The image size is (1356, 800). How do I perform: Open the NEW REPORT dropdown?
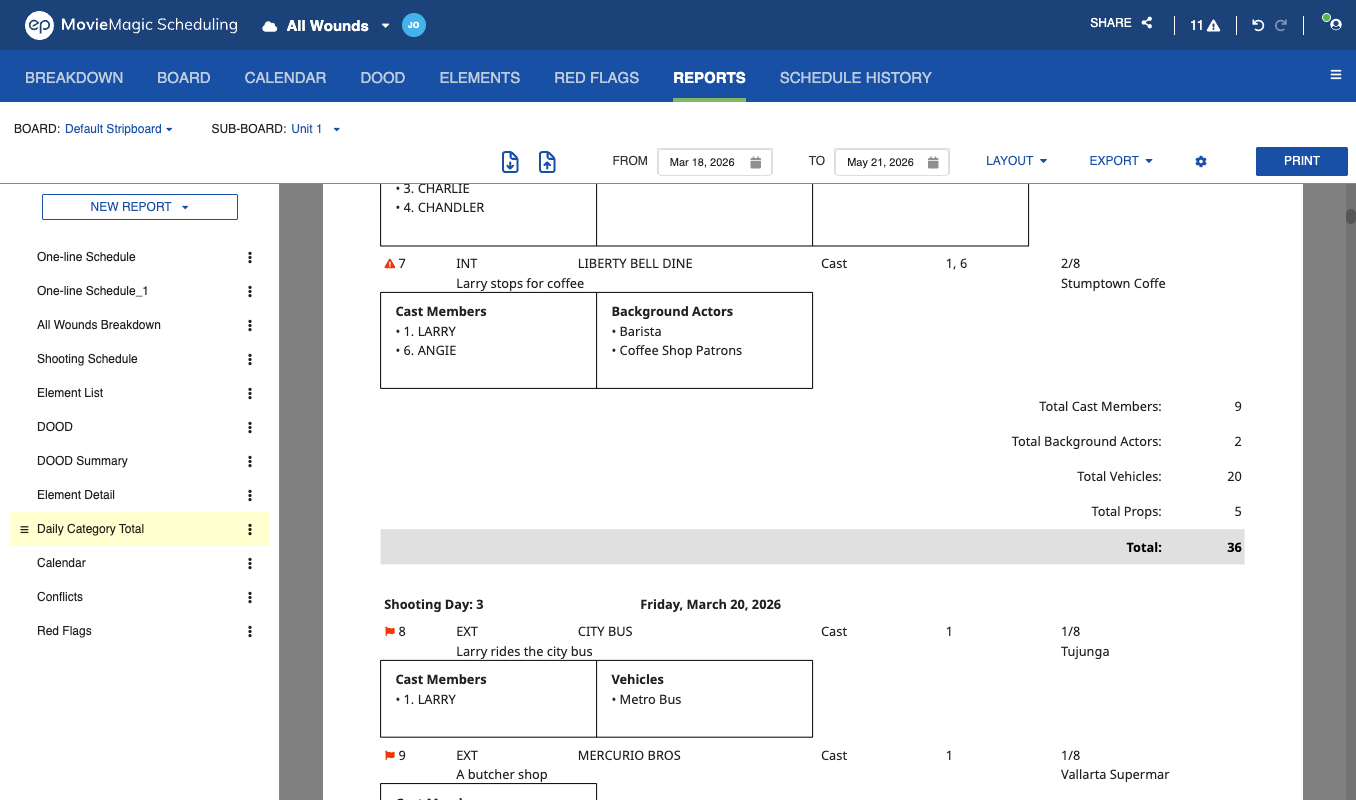(140, 207)
